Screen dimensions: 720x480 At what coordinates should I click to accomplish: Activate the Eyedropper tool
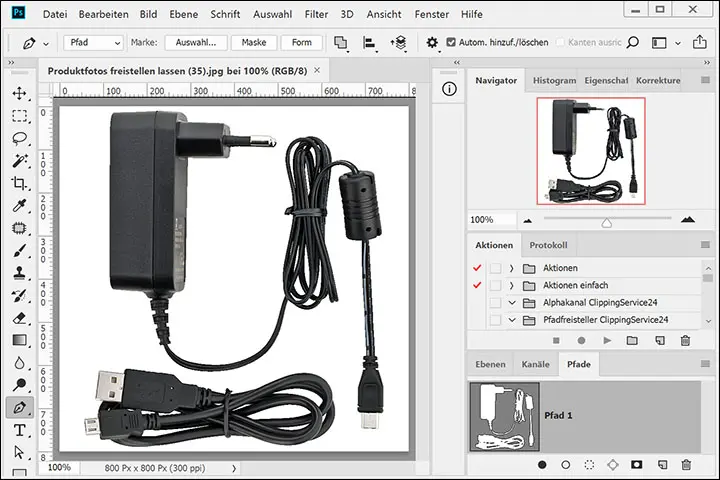[19, 206]
